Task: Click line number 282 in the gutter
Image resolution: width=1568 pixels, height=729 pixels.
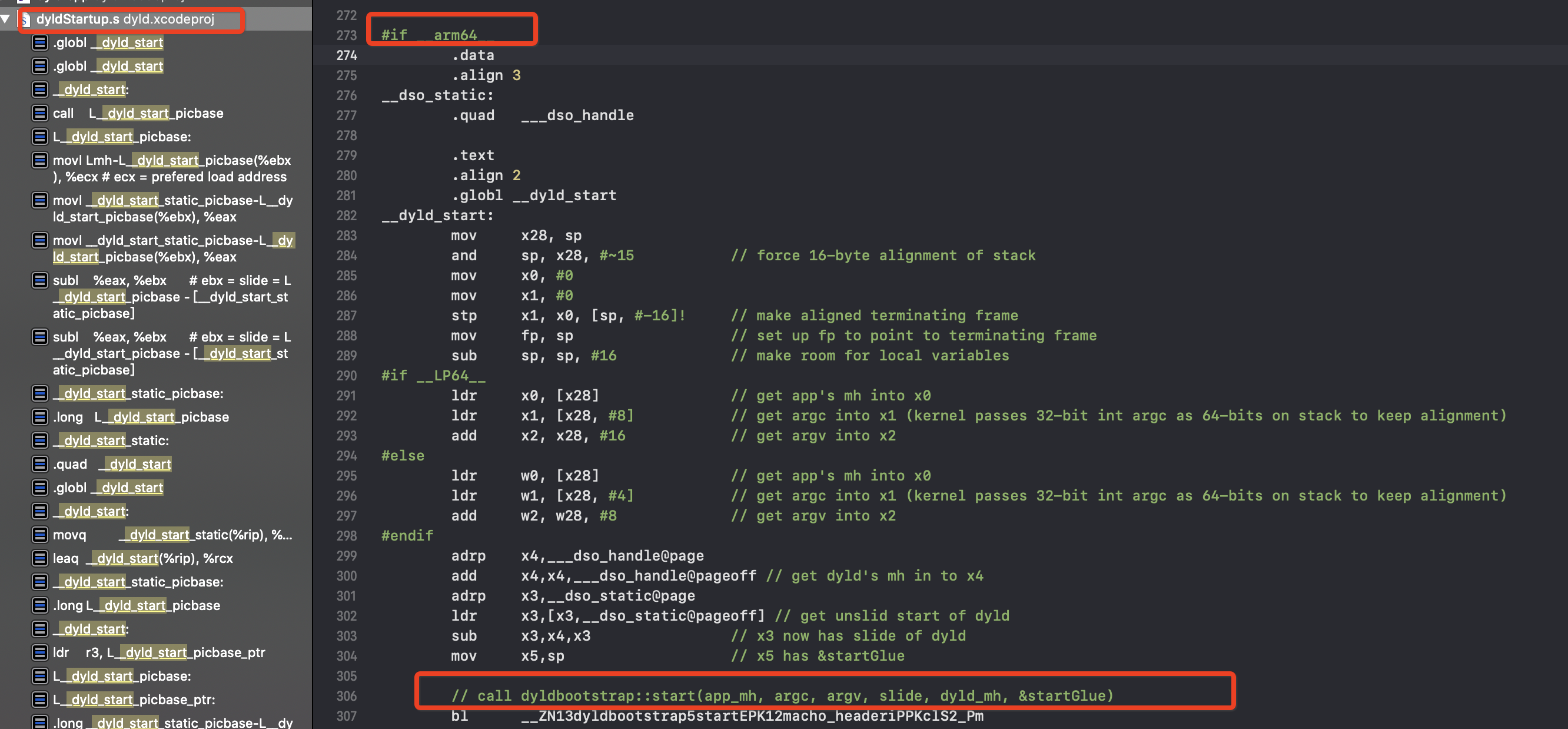Action: (x=346, y=216)
